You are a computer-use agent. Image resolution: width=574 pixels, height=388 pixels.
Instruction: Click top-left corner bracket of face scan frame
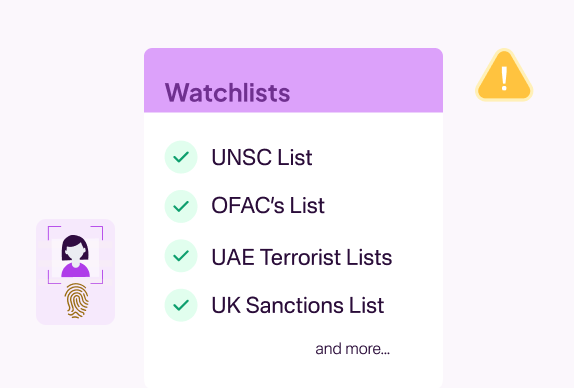53,232
